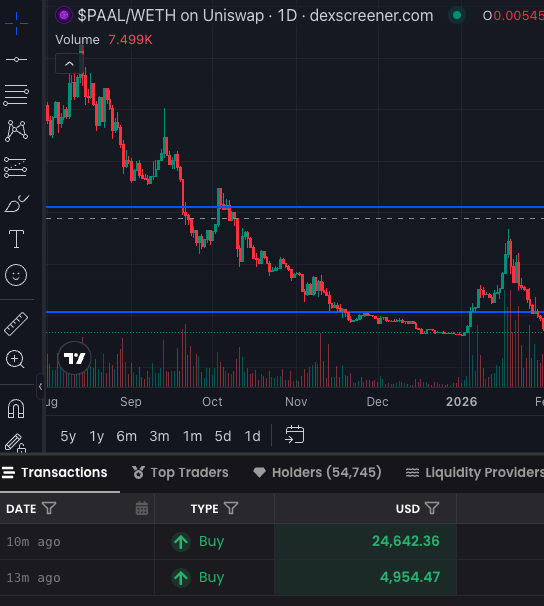
Task: Click the Dec label on time axis
Action: click(x=377, y=402)
